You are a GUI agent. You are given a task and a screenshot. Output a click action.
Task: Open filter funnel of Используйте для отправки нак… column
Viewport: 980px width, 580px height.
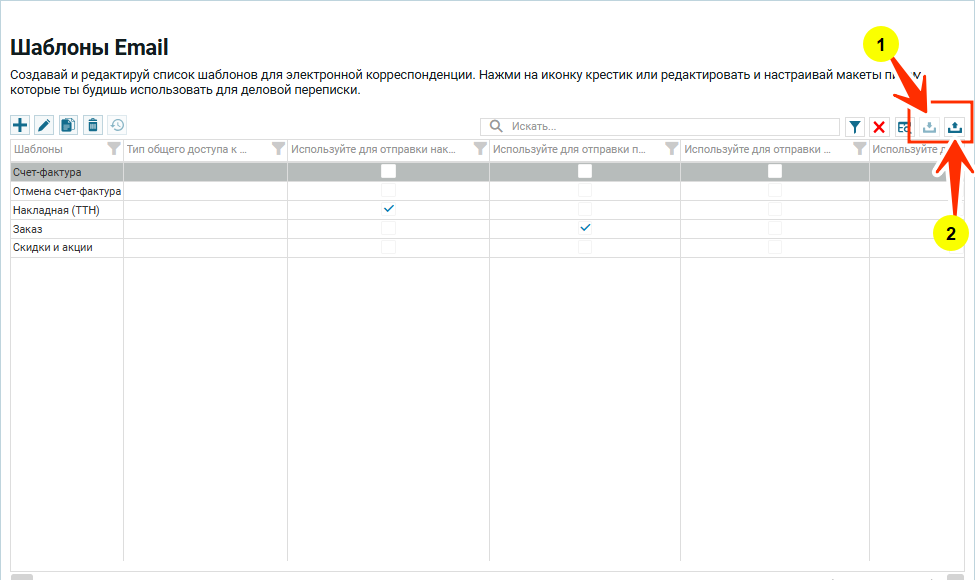479,149
